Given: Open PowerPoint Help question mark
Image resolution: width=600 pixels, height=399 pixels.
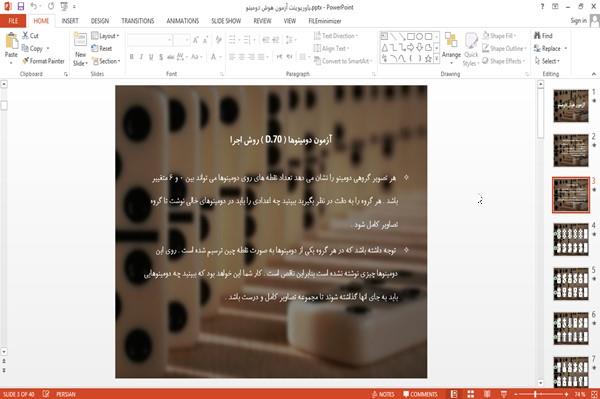Looking at the screenshot, I should coord(542,7).
